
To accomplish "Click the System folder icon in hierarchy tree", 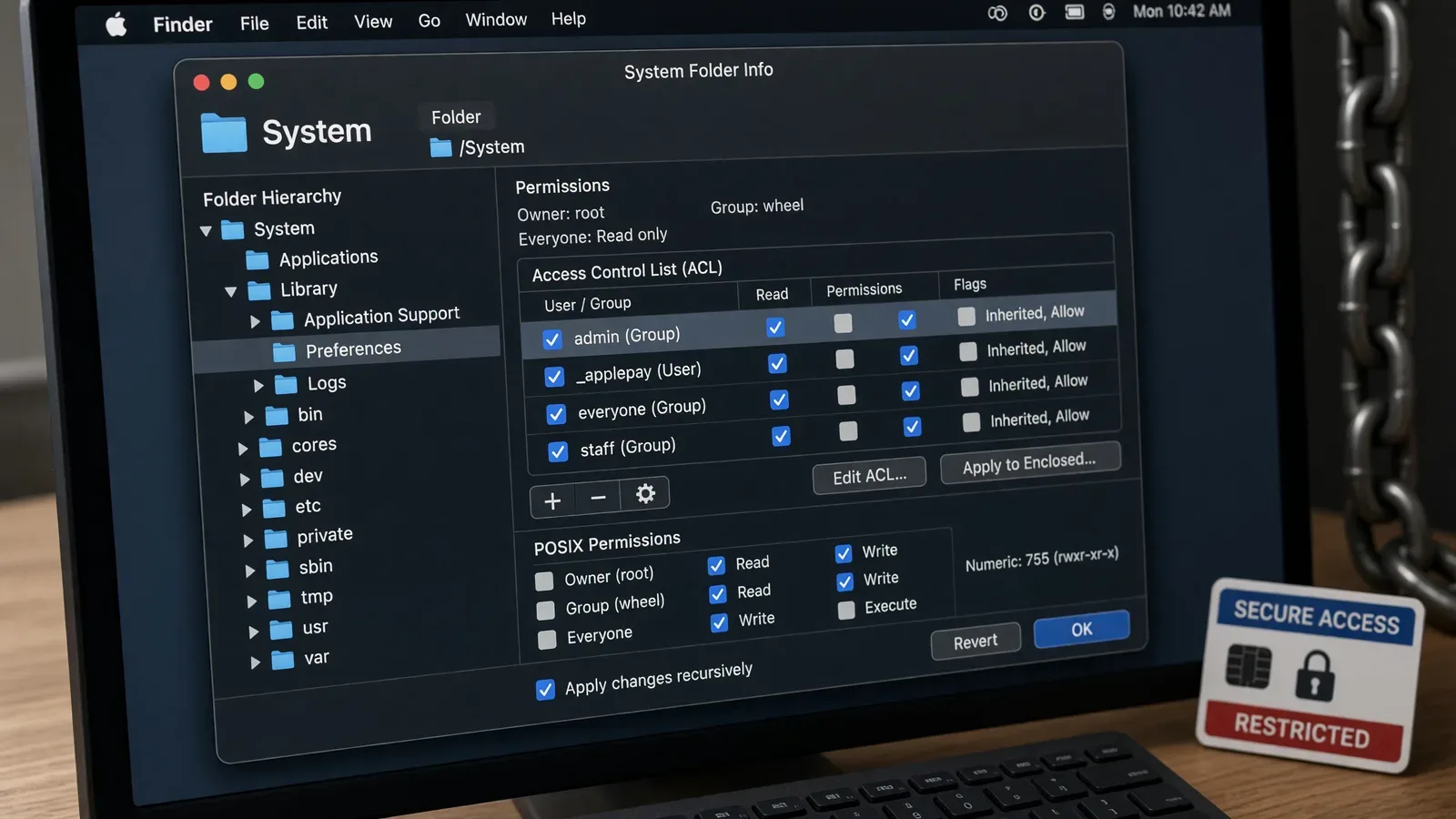I will coord(233,229).
